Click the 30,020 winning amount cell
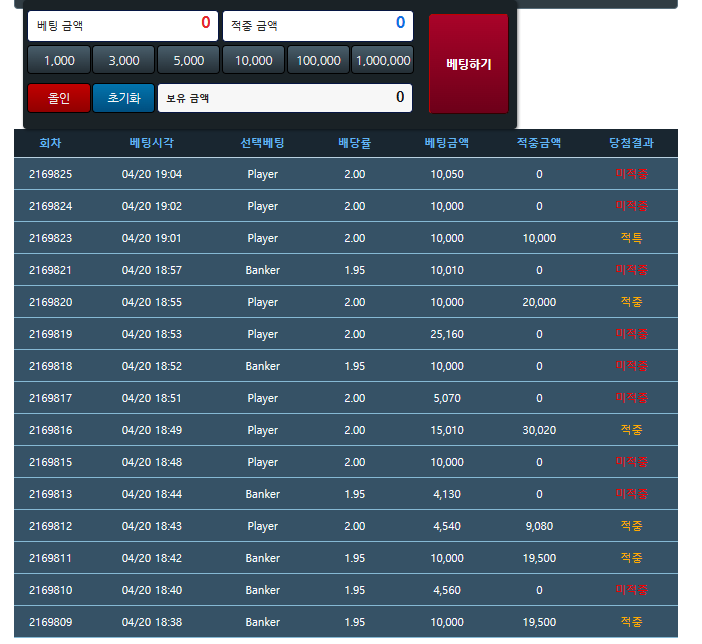 pos(539,430)
